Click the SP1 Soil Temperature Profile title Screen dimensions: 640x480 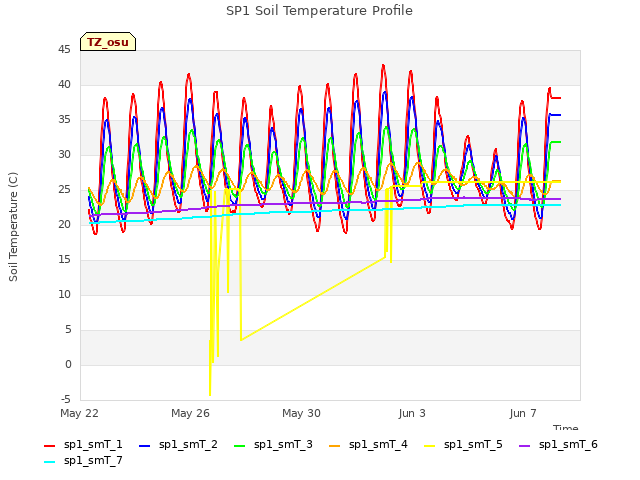pos(319,11)
